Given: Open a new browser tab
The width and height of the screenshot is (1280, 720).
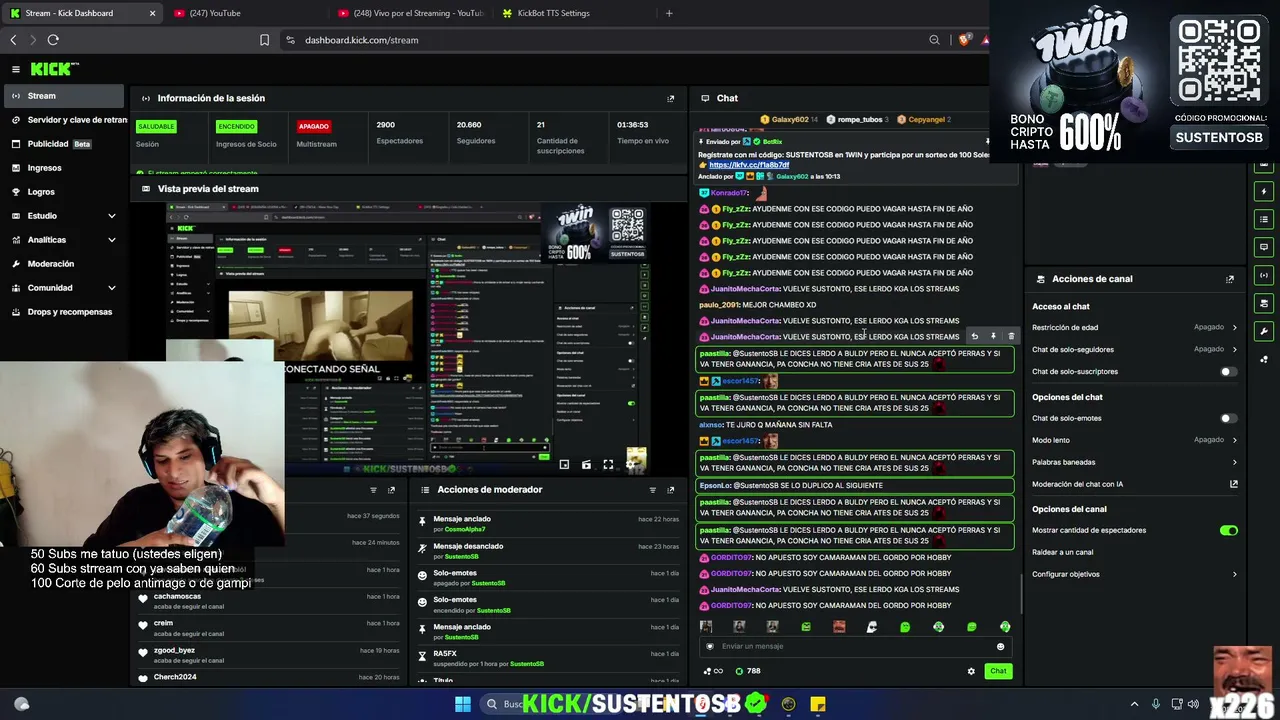Looking at the screenshot, I should (669, 13).
